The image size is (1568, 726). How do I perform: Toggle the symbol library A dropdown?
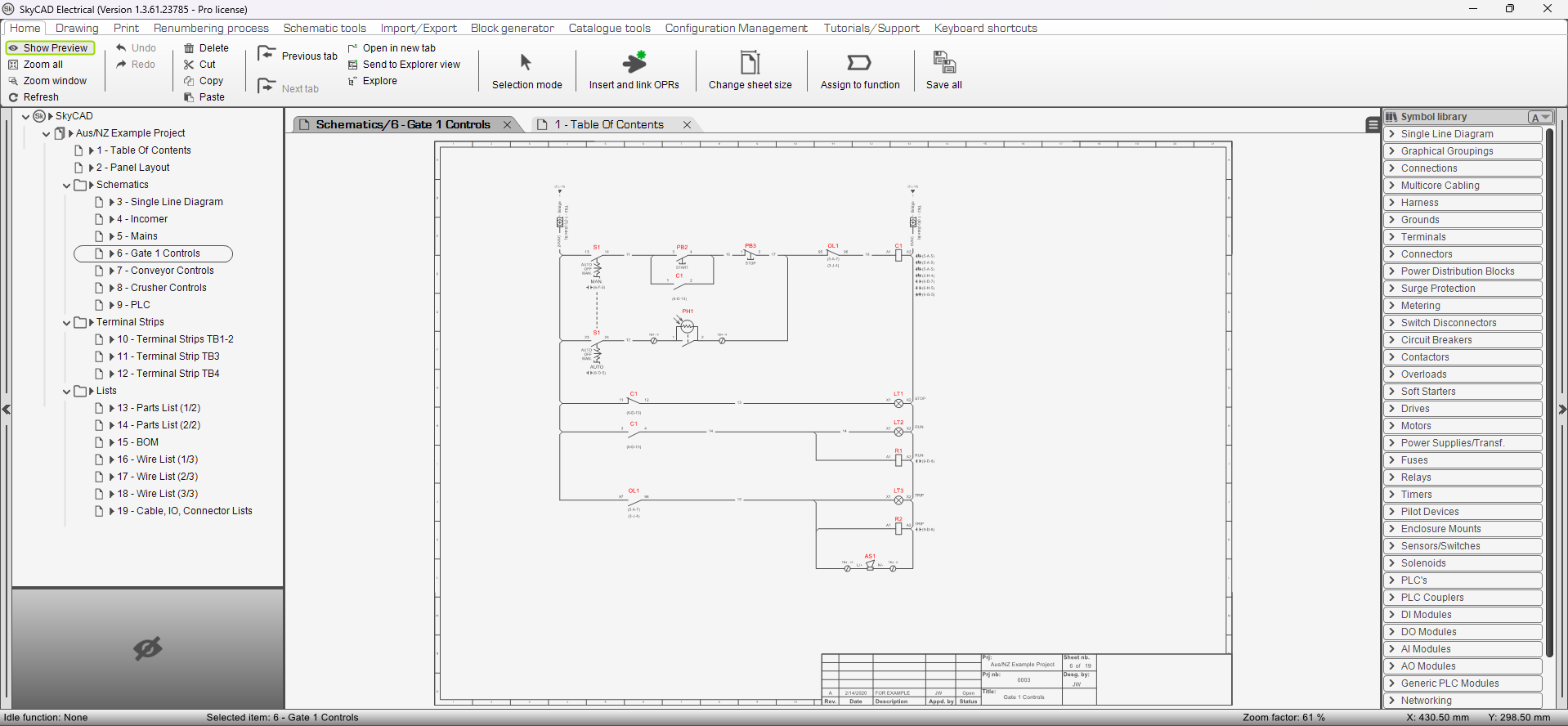(x=1540, y=117)
